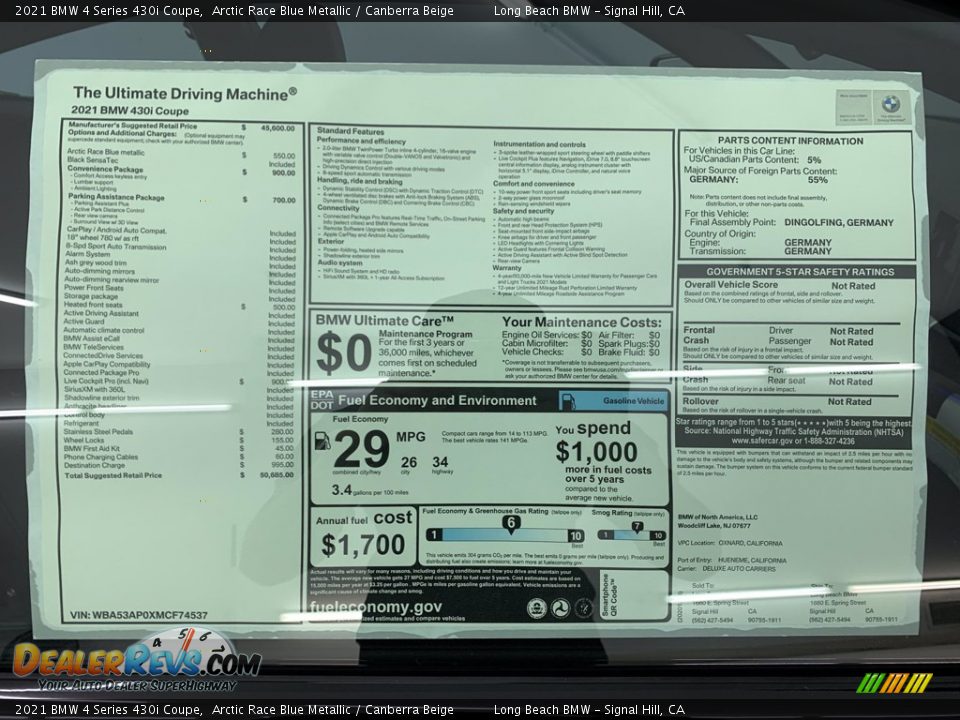Select "Automatic climate control" line

tap(104, 330)
